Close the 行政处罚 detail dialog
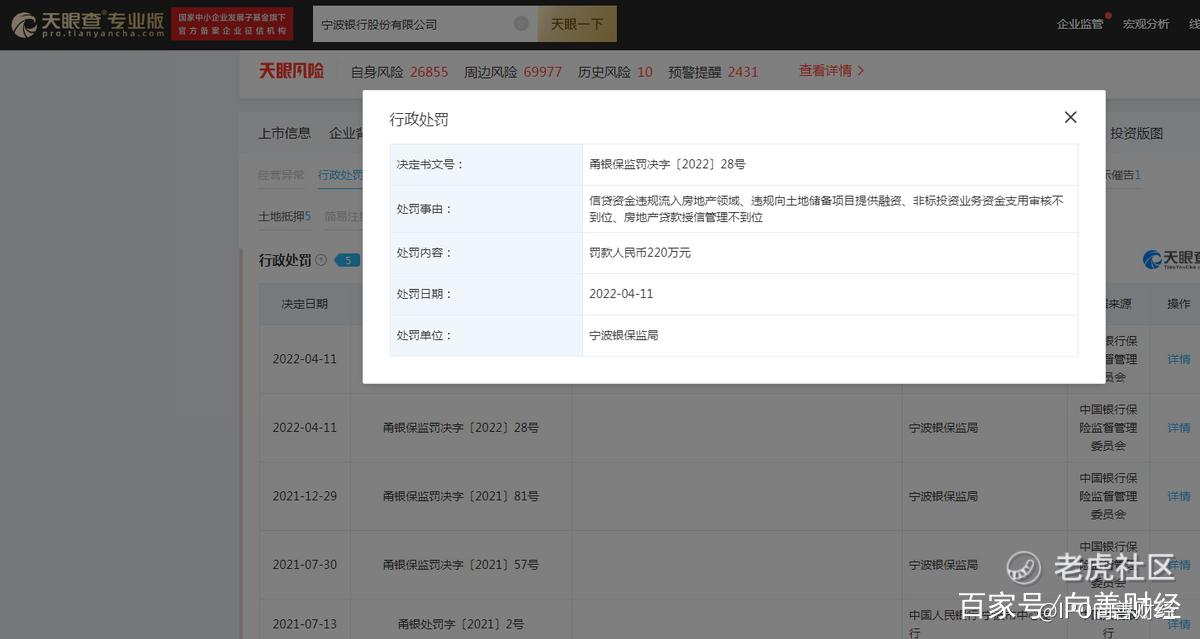This screenshot has height=639, width=1200. click(1070, 117)
